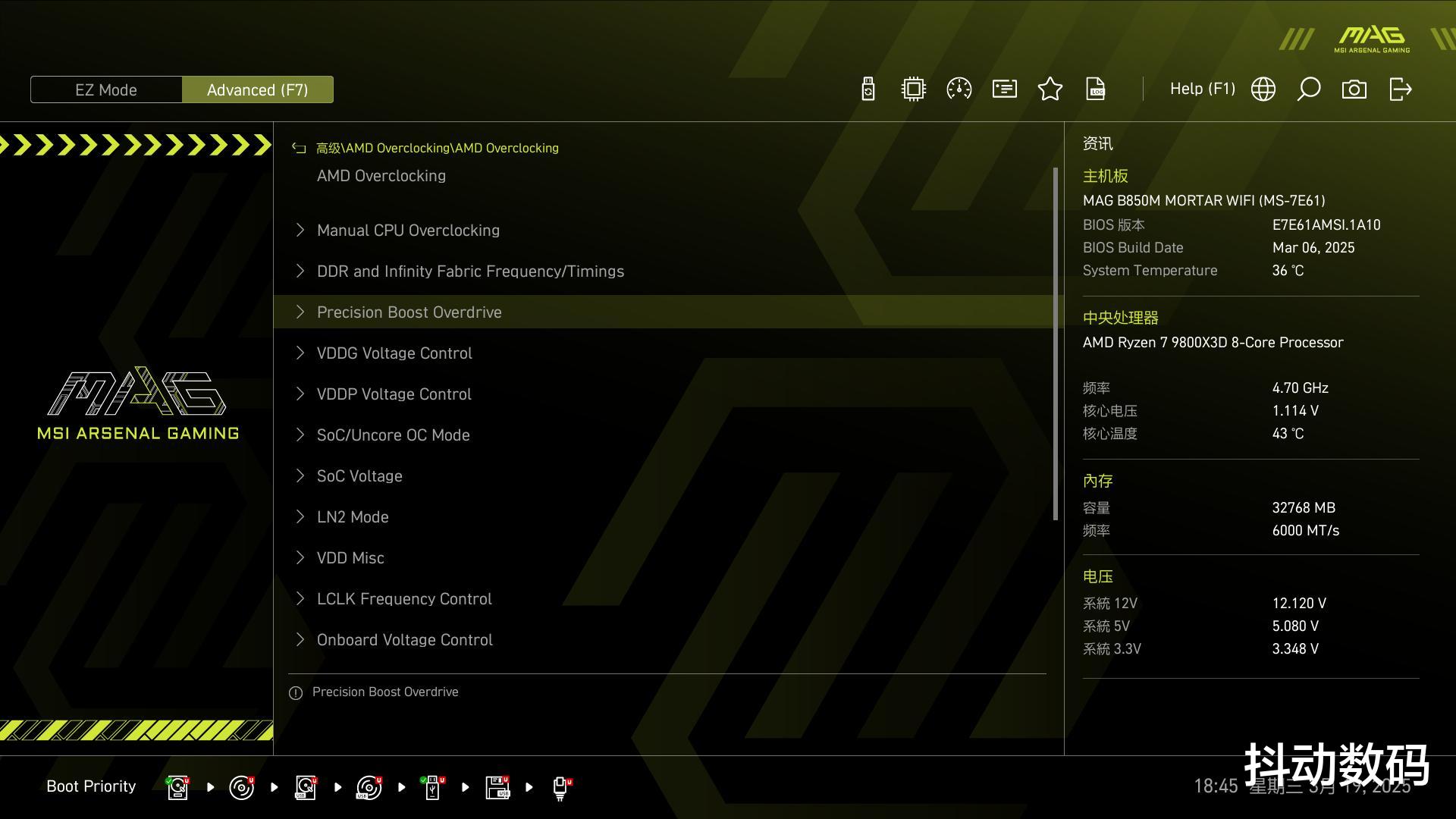This screenshot has height=819, width=1456.
Task: Click the core voltage 1.114 V value
Action: coord(1295,411)
